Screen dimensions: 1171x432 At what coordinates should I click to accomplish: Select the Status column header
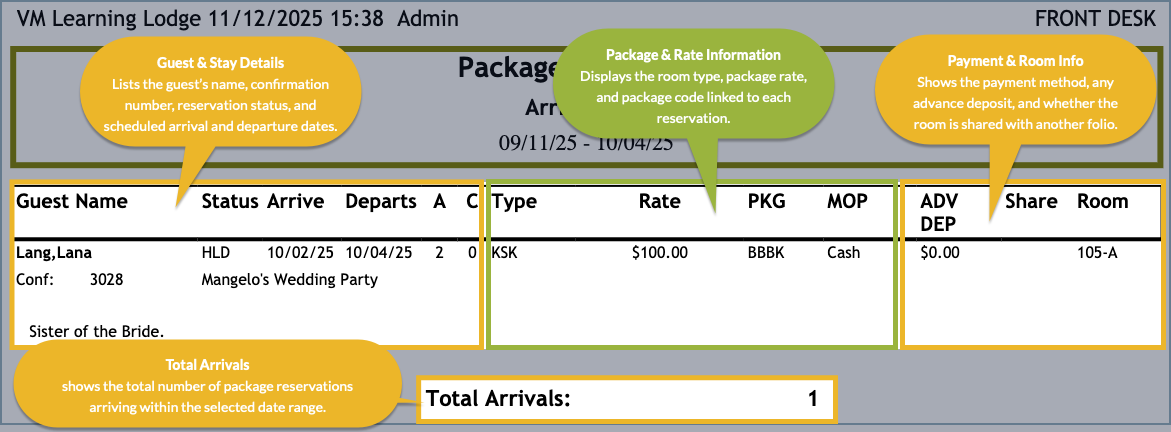230,201
